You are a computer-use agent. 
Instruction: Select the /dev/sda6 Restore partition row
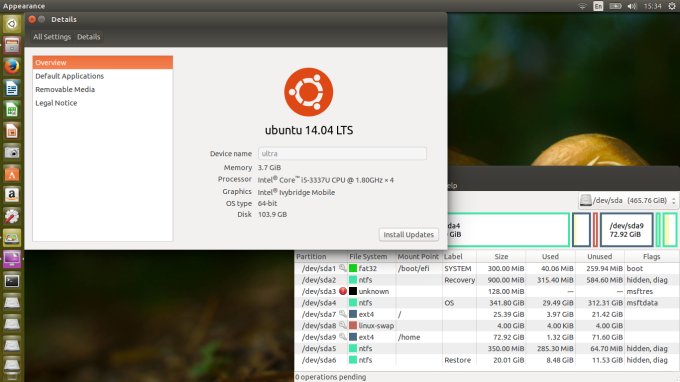(487, 360)
